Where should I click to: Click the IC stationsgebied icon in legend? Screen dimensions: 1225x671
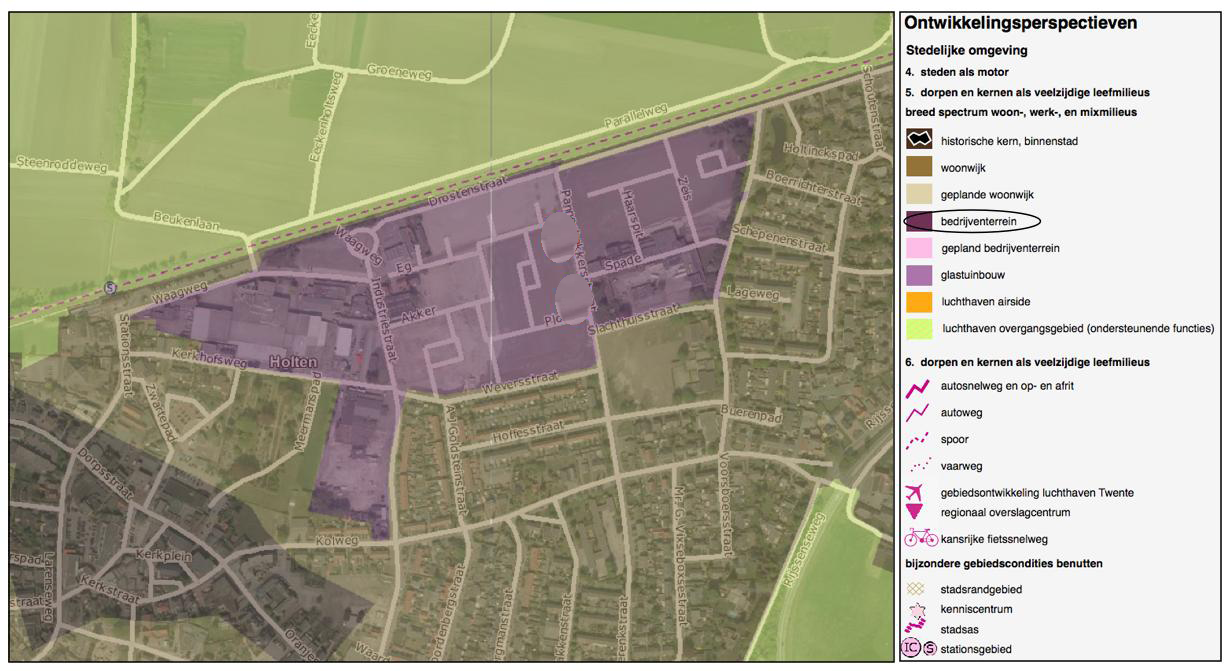tap(912, 648)
